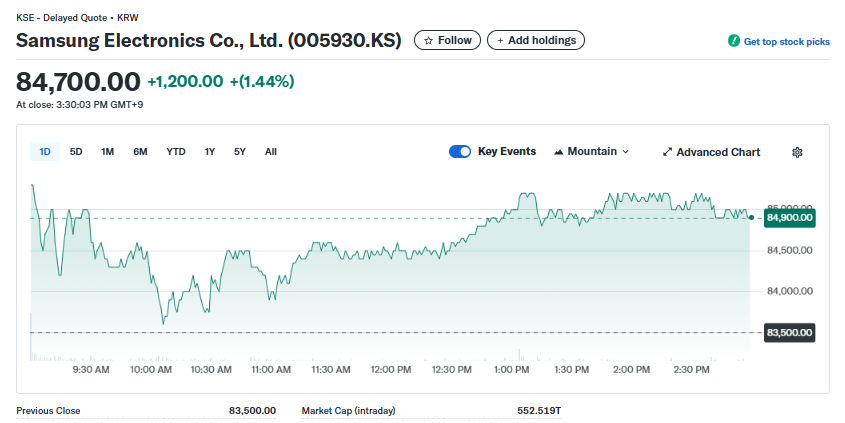Select the 1Y range tab

[210, 152]
